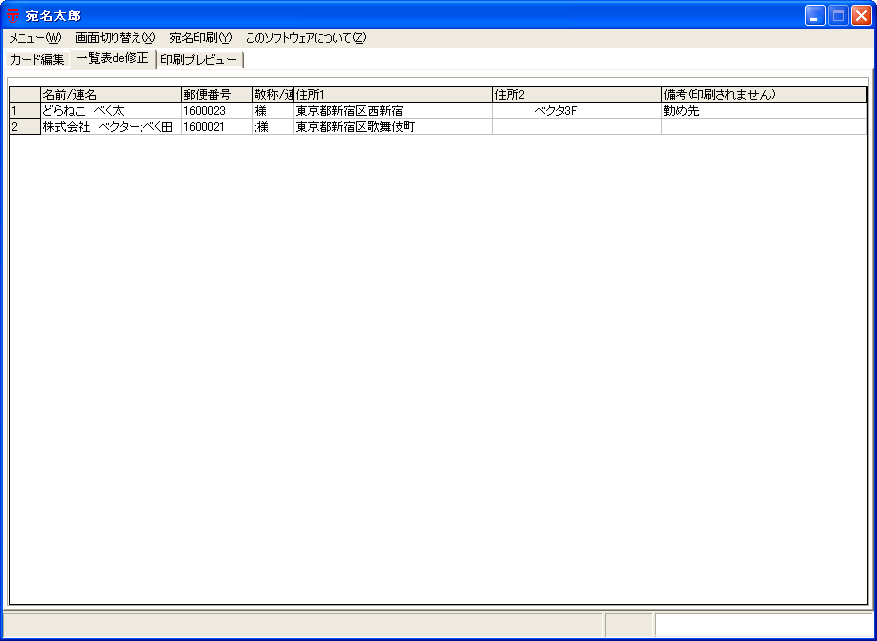Select postal code cell 1600023
Screen dimensions: 877x641
coord(216,111)
